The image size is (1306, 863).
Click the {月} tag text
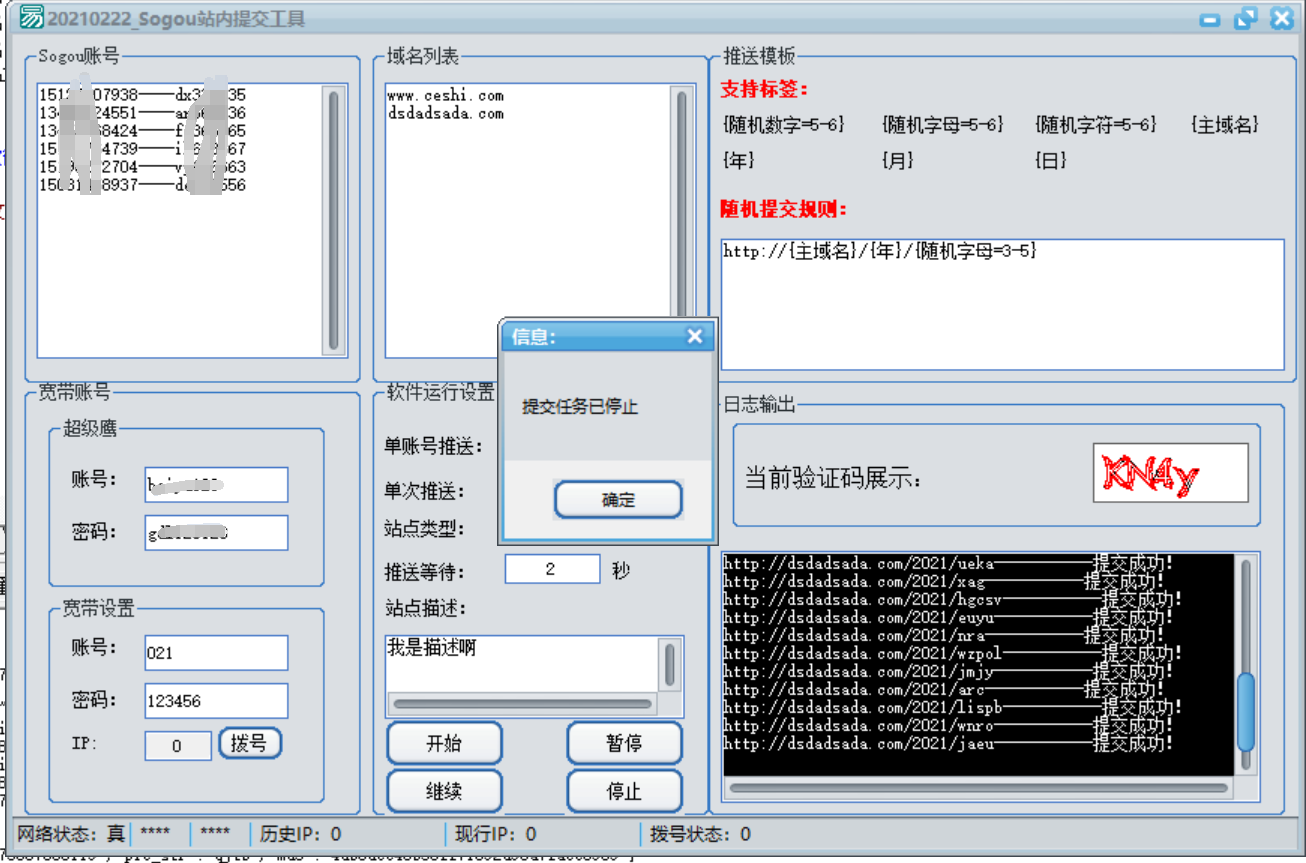coord(897,160)
